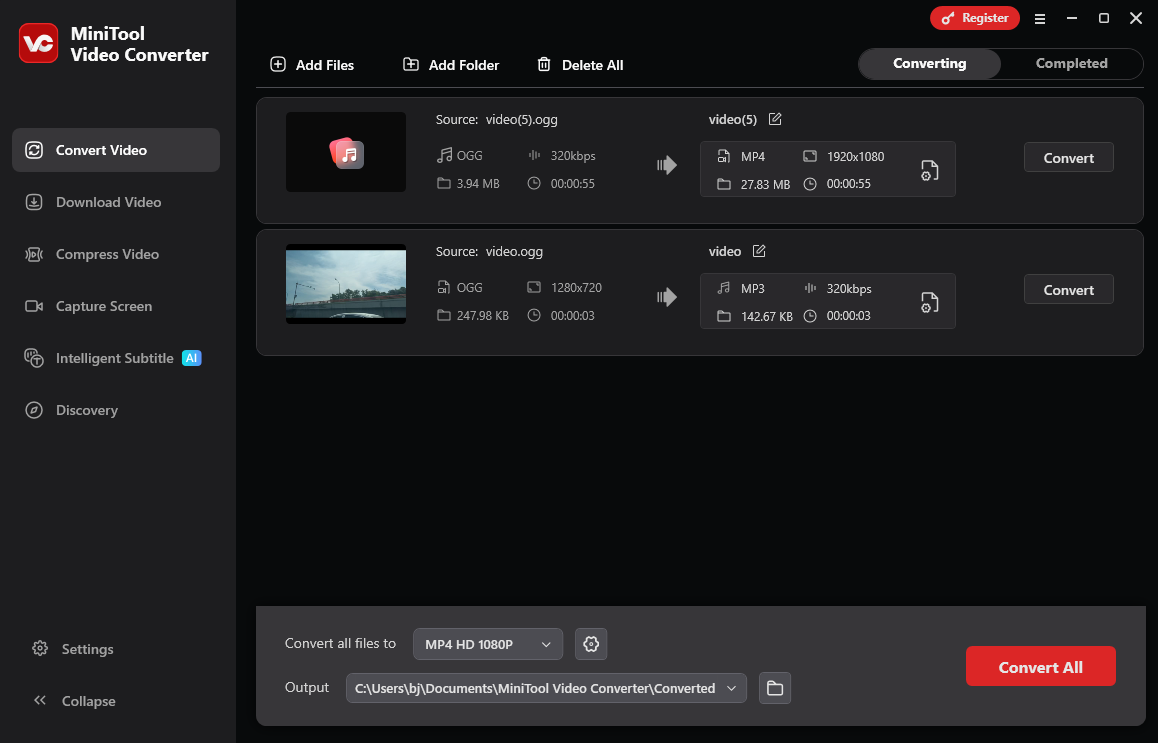Open the hamburger menu near Register

tap(1040, 18)
